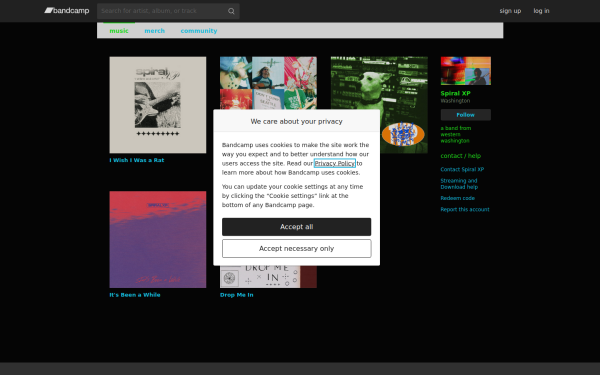Screen dimensions: 600x375
Task: Open the Drop Me In album cover
Action: click(268, 277)
